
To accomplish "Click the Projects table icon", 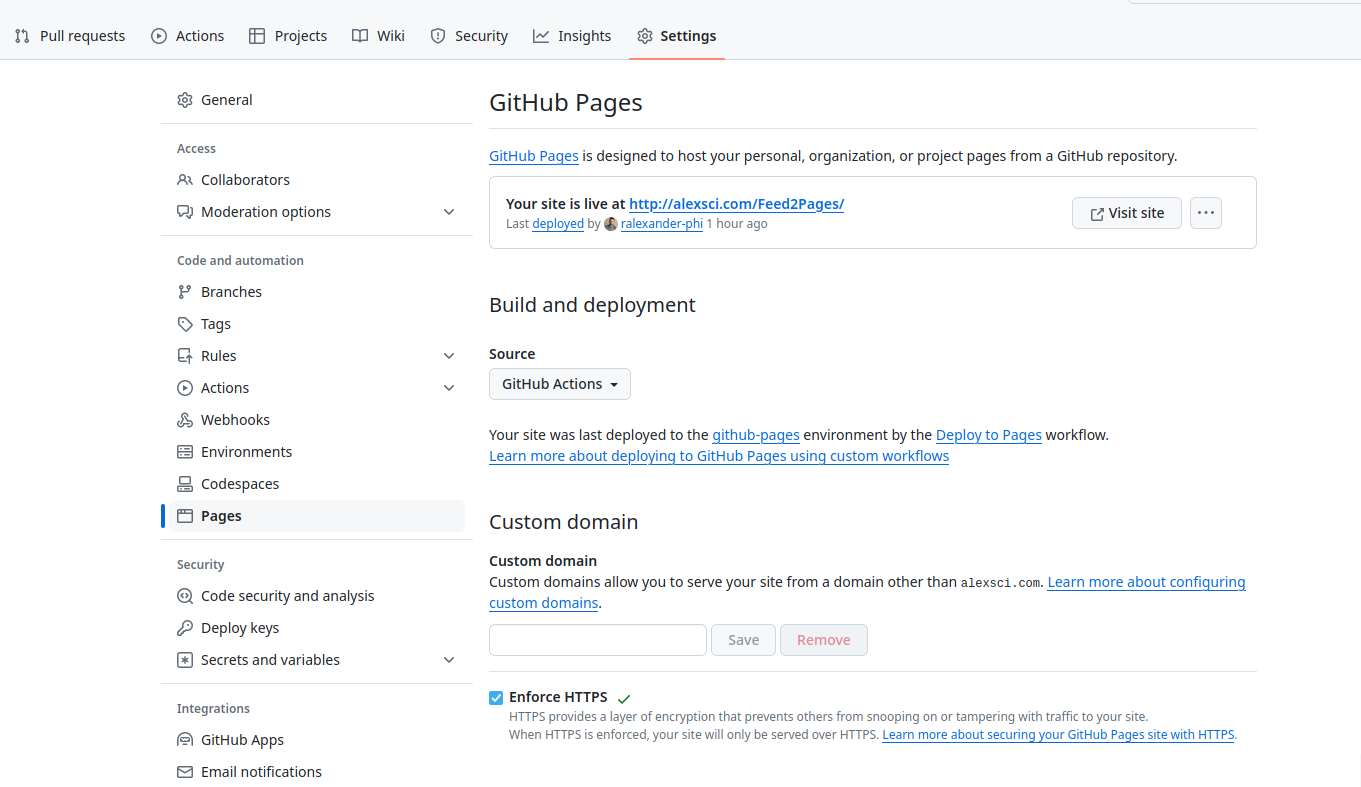I will point(257,36).
